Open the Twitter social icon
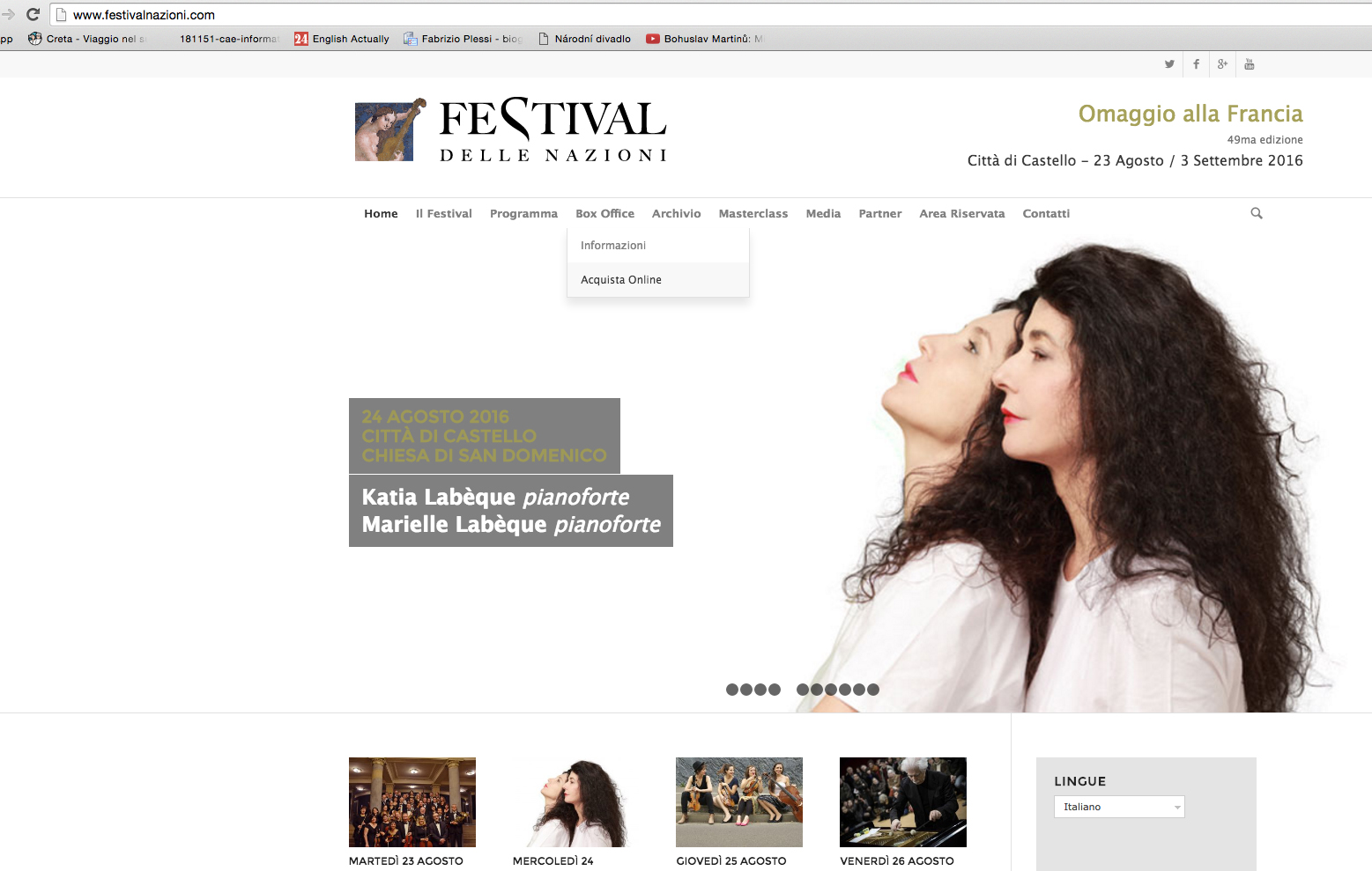 [1169, 64]
